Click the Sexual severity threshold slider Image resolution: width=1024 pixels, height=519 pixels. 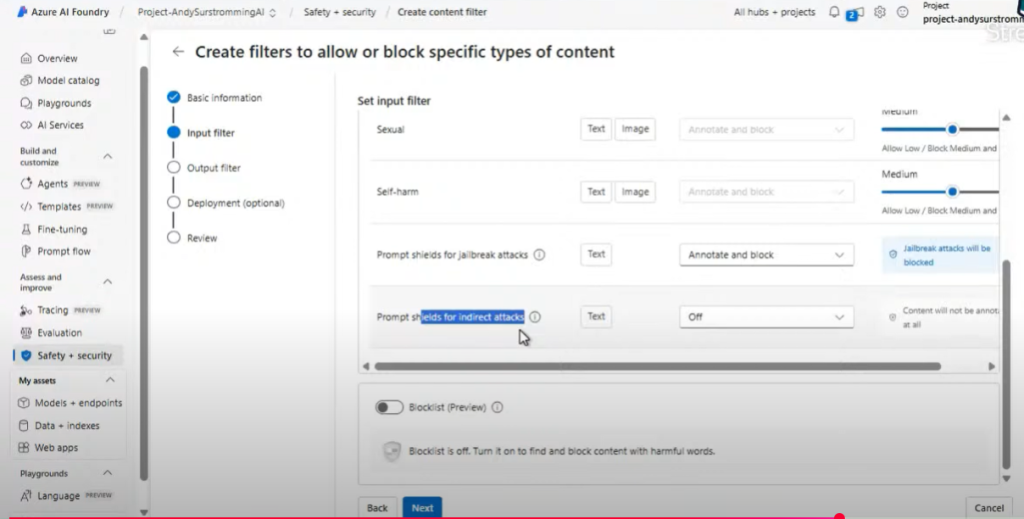(x=952, y=129)
